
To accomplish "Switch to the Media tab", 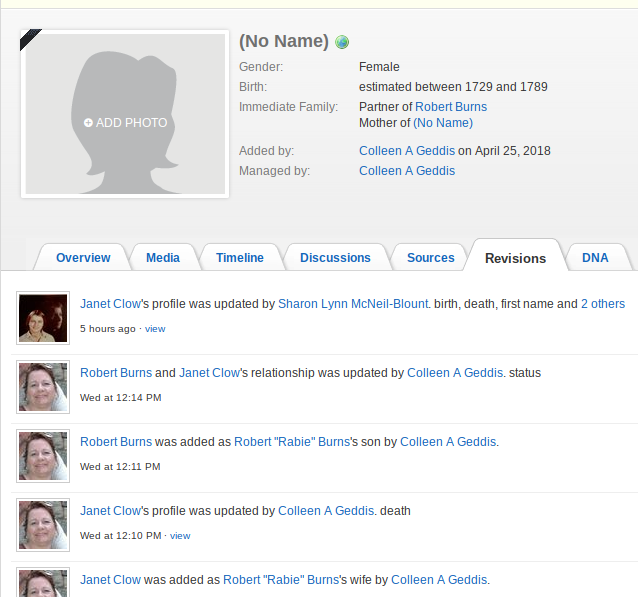I will pos(163,257).
